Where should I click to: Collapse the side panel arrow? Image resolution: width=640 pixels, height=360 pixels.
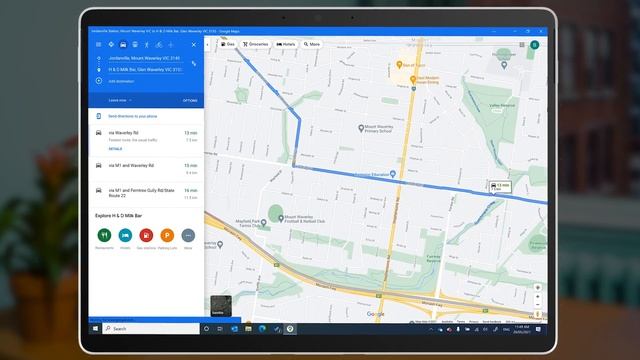tap(207, 44)
